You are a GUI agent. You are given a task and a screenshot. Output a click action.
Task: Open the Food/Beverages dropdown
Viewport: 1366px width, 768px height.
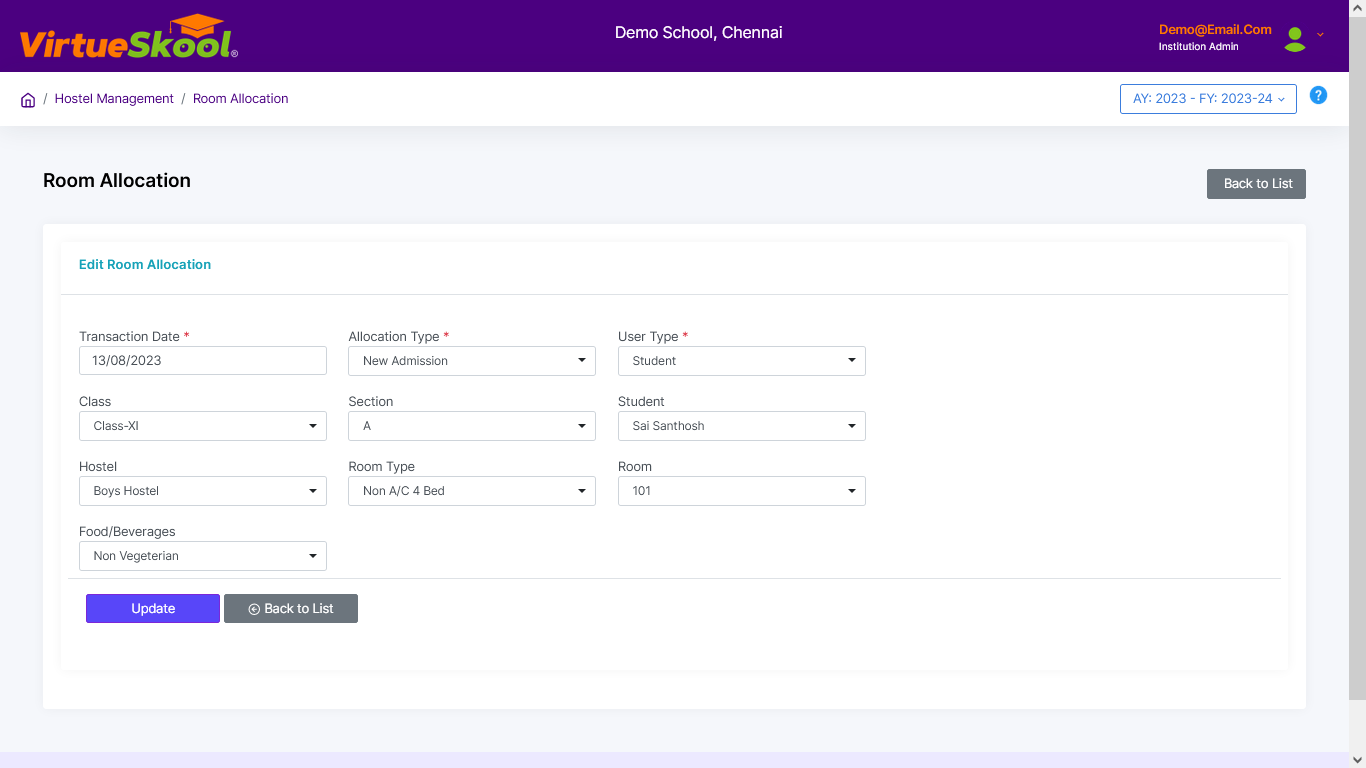[x=202, y=556]
